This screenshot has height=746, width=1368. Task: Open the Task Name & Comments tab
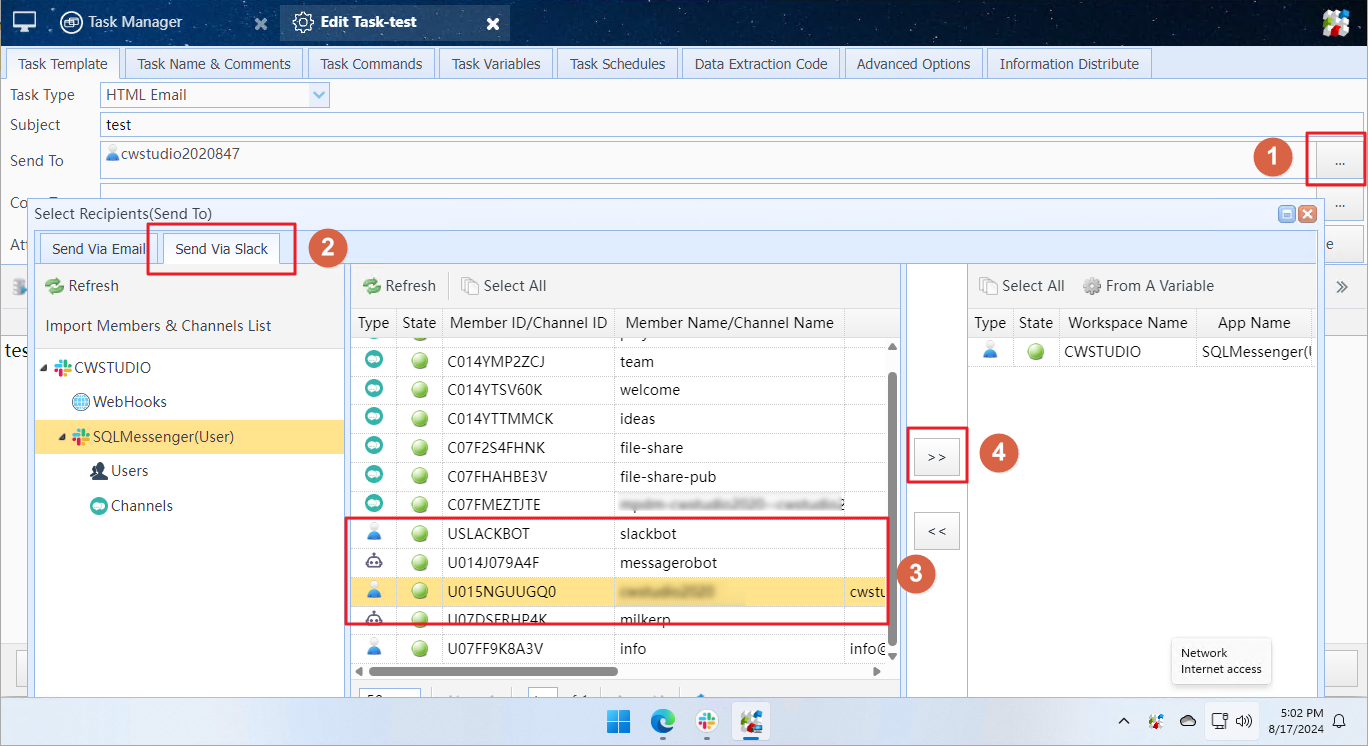tap(214, 64)
